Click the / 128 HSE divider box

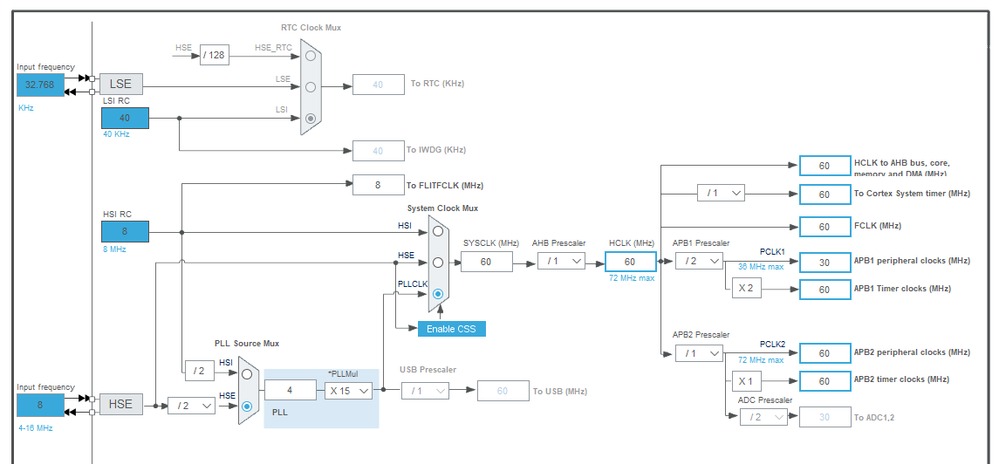215,55
